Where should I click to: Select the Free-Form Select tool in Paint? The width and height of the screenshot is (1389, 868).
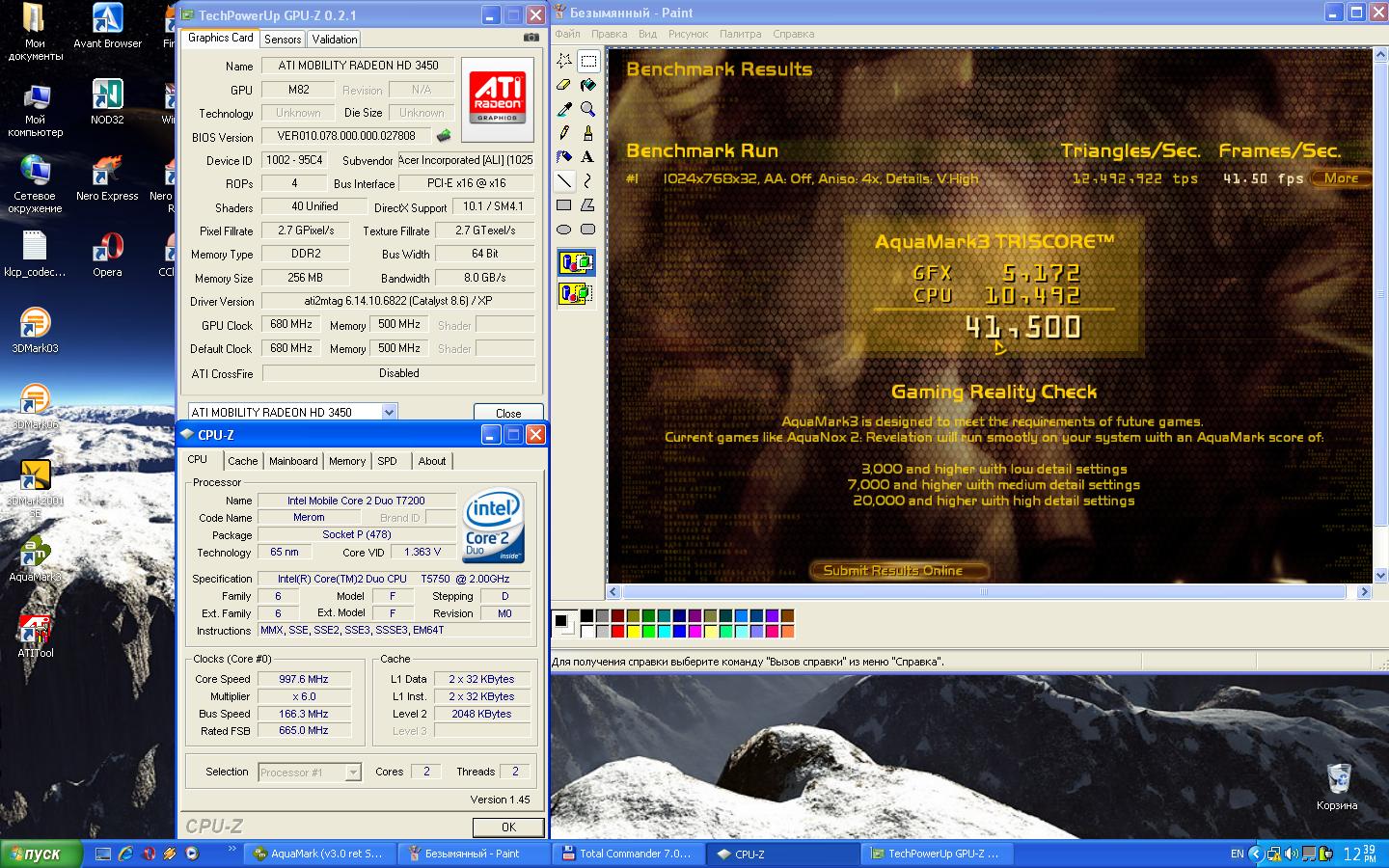pyautogui.click(x=564, y=61)
